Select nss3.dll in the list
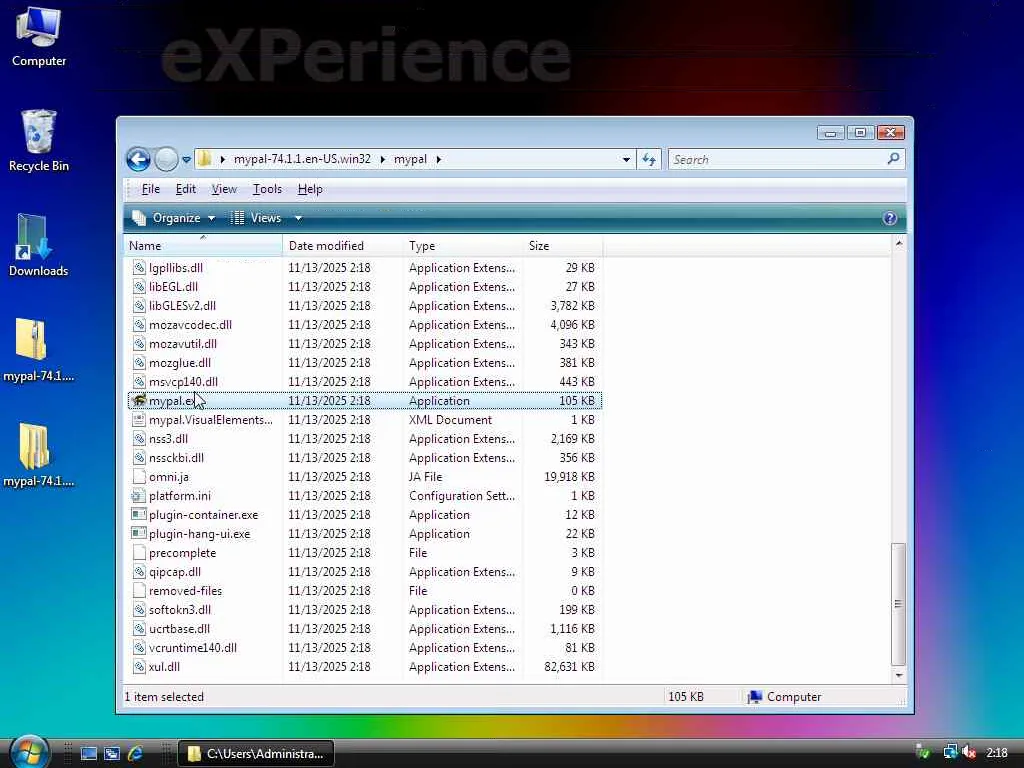Screen dimensions: 1024x768 pyautogui.click(x=168, y=439)
